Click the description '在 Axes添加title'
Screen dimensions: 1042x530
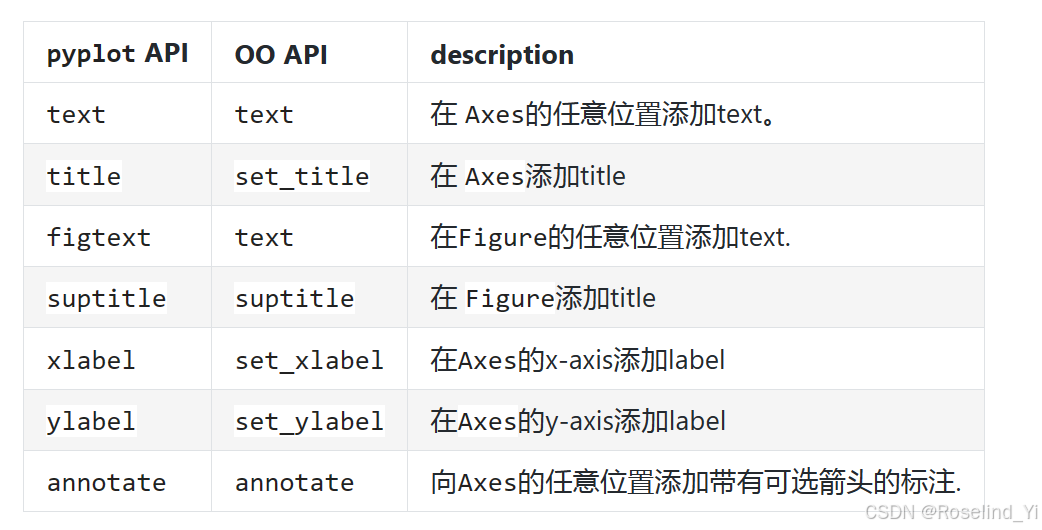(x=528, y=176)
